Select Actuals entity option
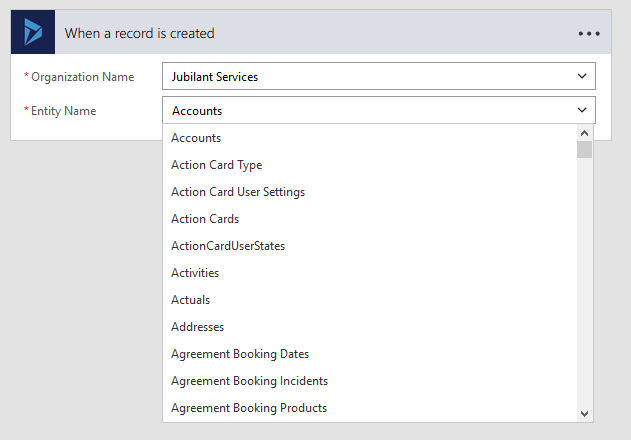This screenshot has width=631, height=440. [369, 300]
